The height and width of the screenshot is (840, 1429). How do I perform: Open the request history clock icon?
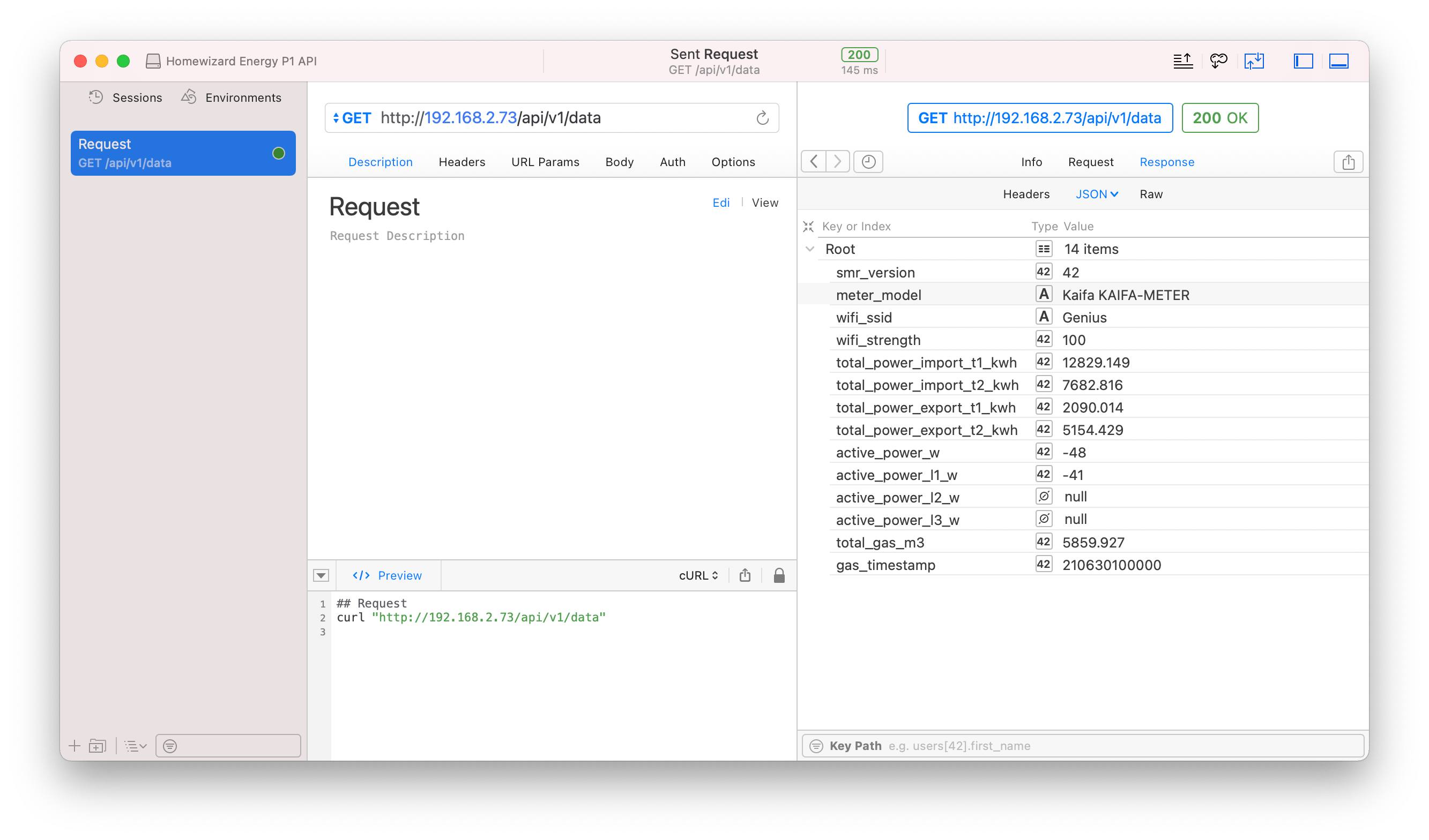(x=868, y=162)
